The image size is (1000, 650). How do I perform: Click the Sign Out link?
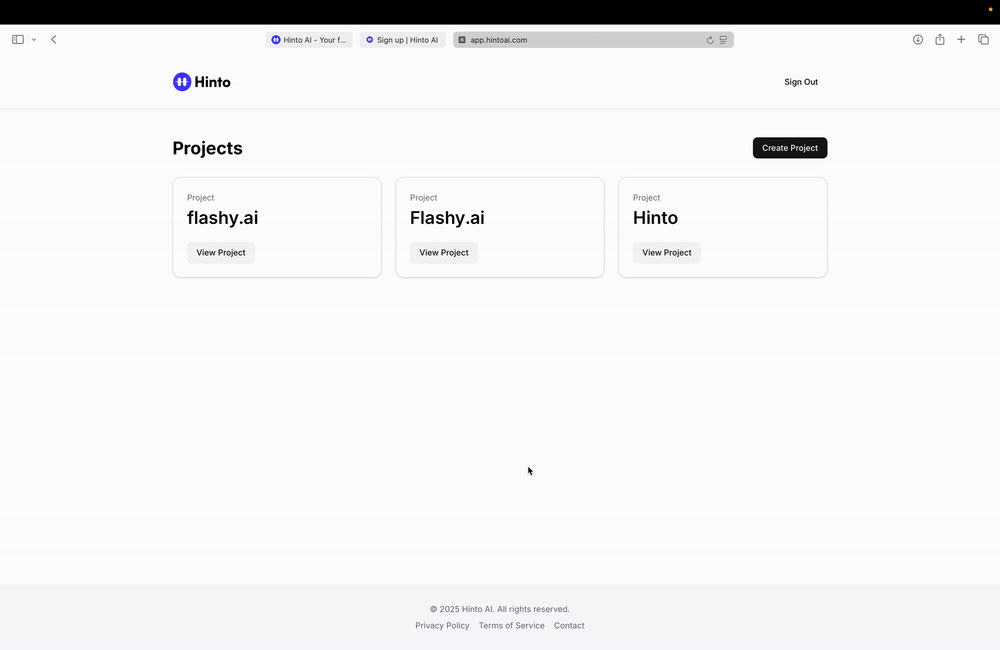click(801, 82)
